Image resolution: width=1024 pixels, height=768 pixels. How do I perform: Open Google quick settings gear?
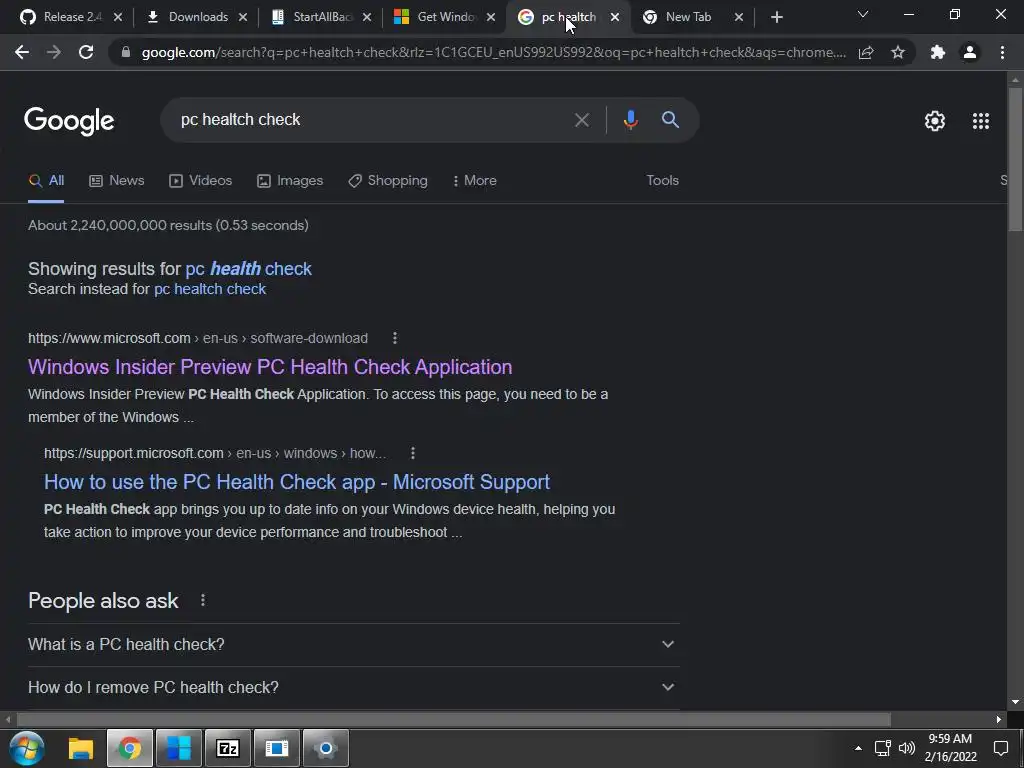[935, 121]
